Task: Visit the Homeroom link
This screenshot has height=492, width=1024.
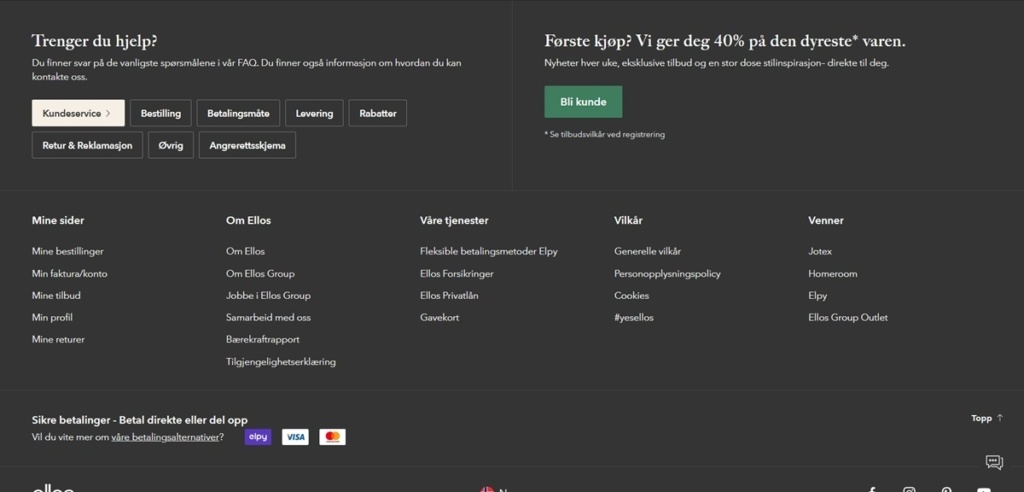Action: 833,273
